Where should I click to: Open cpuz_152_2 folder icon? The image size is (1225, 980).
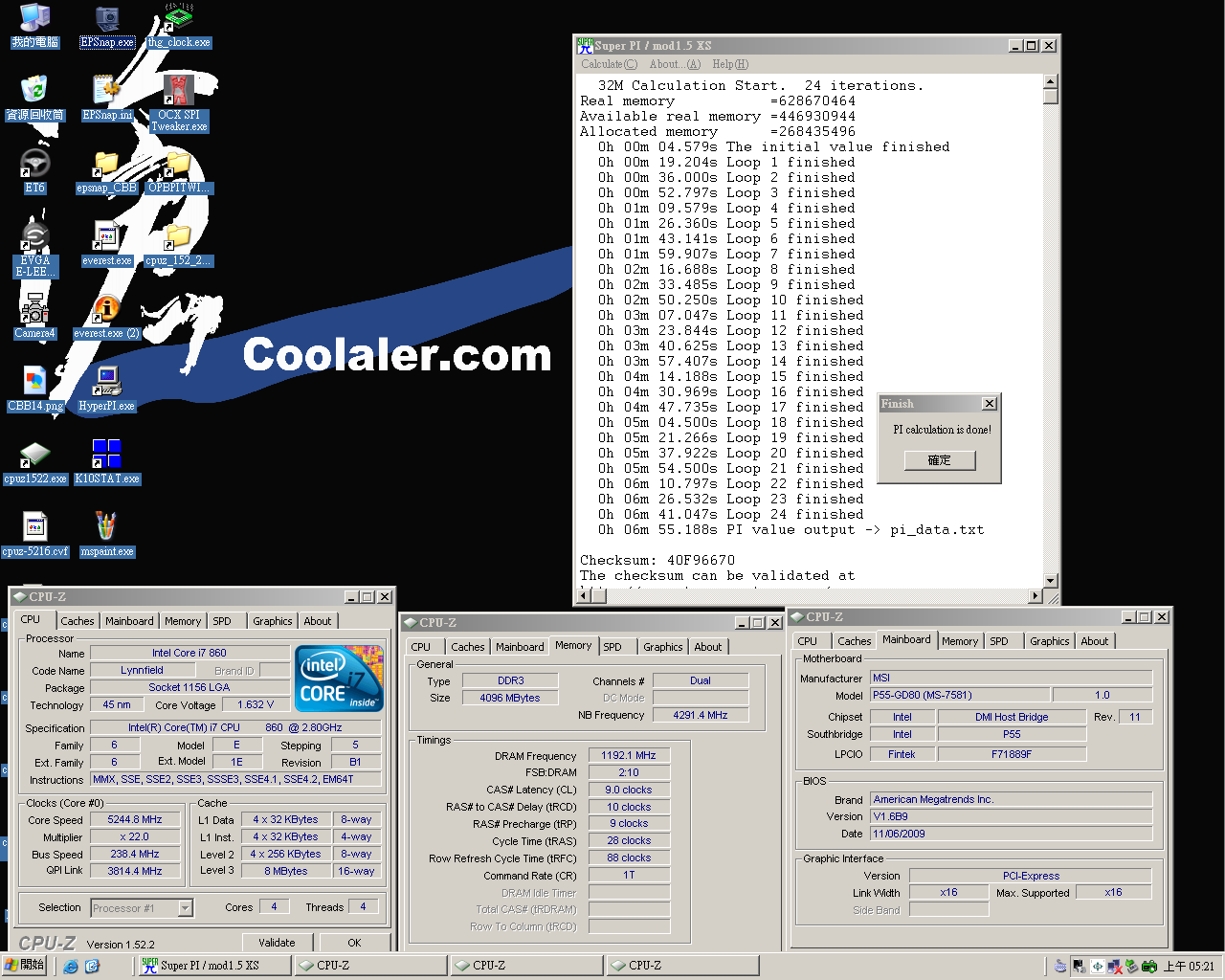click(x=179, y=244)
